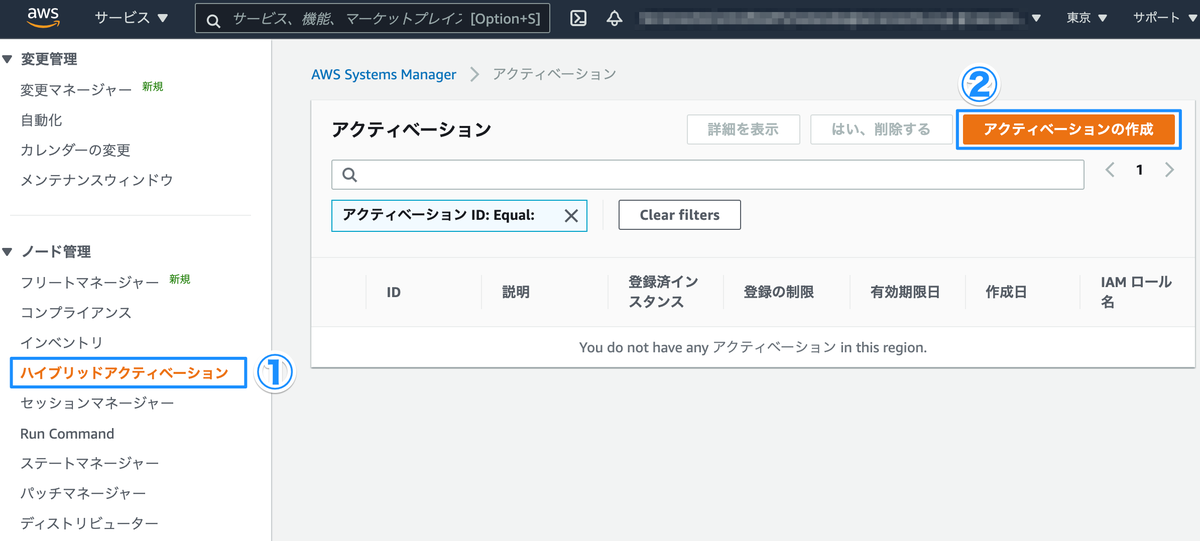
Task: Click the search magnifier in top bar
Action: point(213,19)
